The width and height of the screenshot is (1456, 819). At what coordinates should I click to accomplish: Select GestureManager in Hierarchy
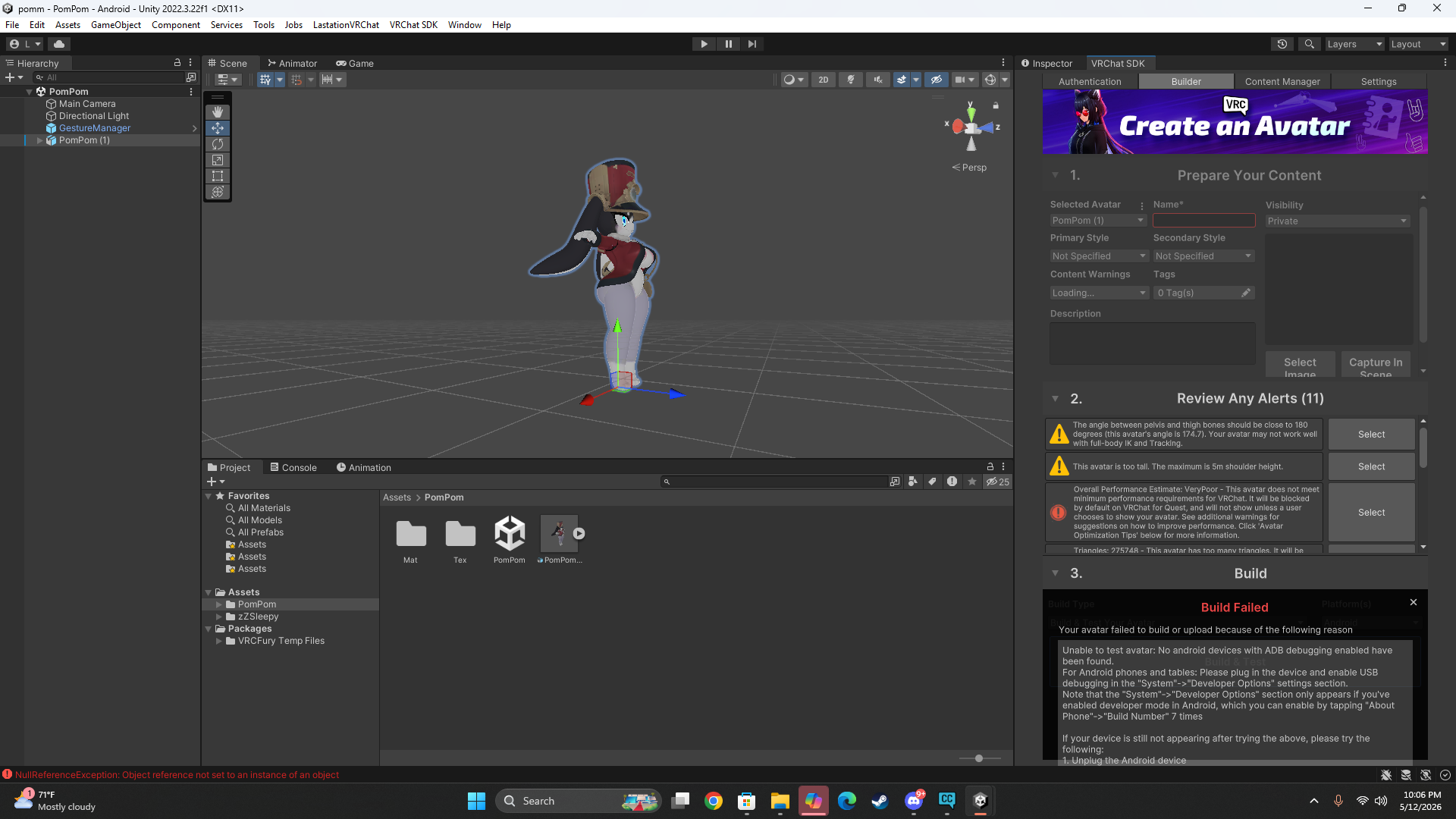tap(95, 128)
